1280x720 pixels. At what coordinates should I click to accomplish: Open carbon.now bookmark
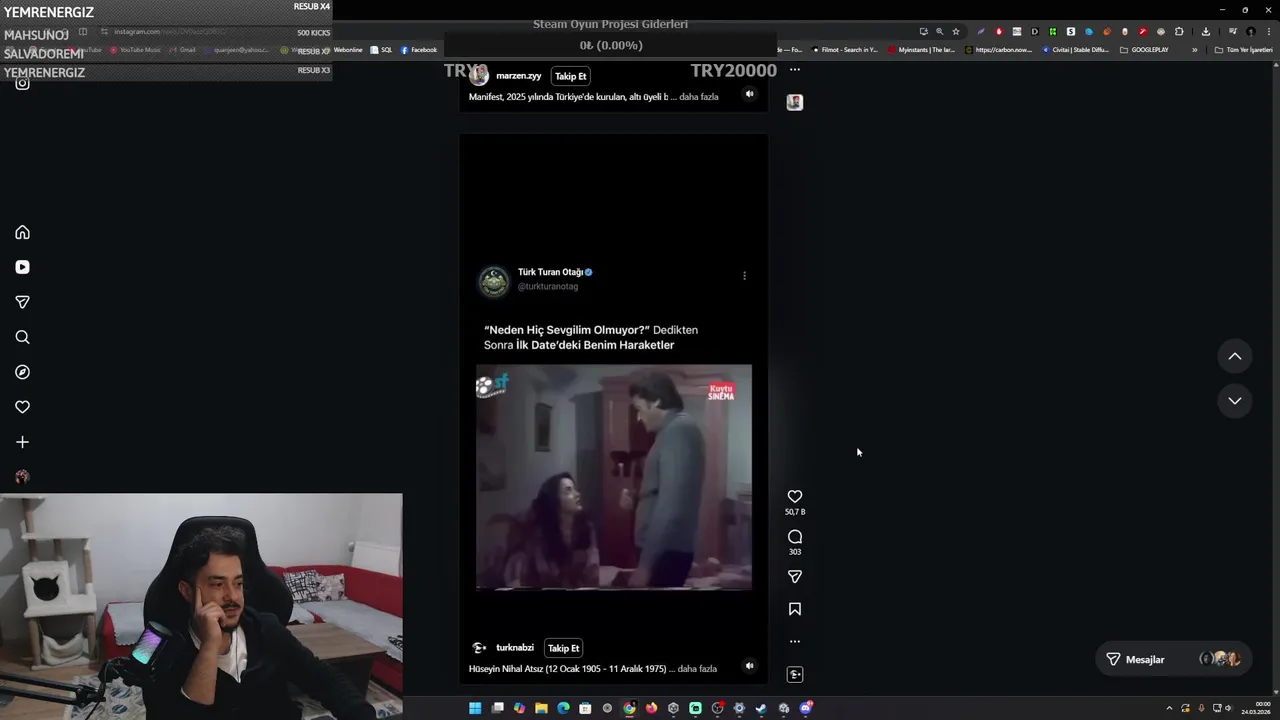[x=998, y=50]
